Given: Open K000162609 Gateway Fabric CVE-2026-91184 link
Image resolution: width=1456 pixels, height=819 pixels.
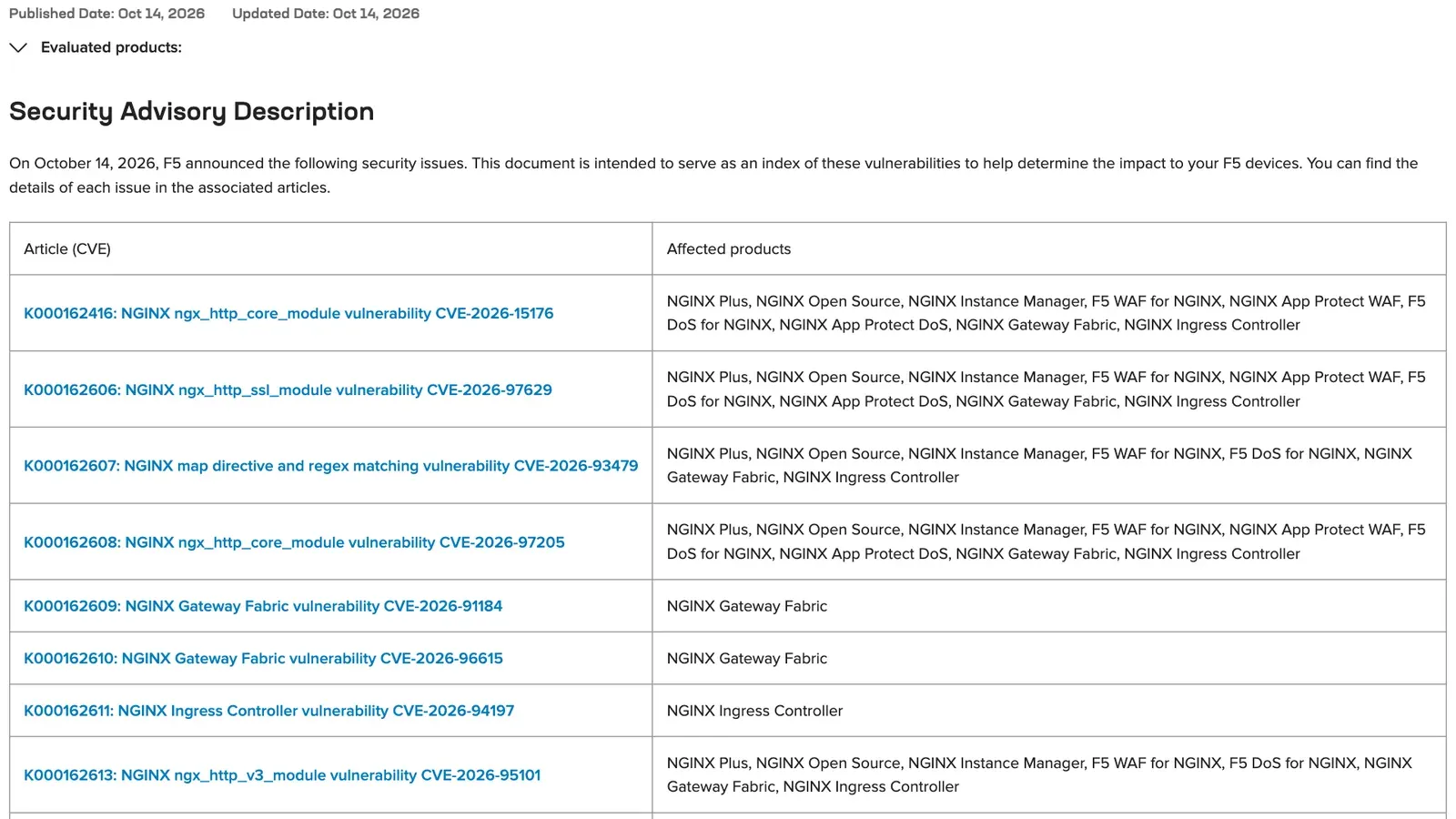Looking at the screenshot, I should (263, 606).
